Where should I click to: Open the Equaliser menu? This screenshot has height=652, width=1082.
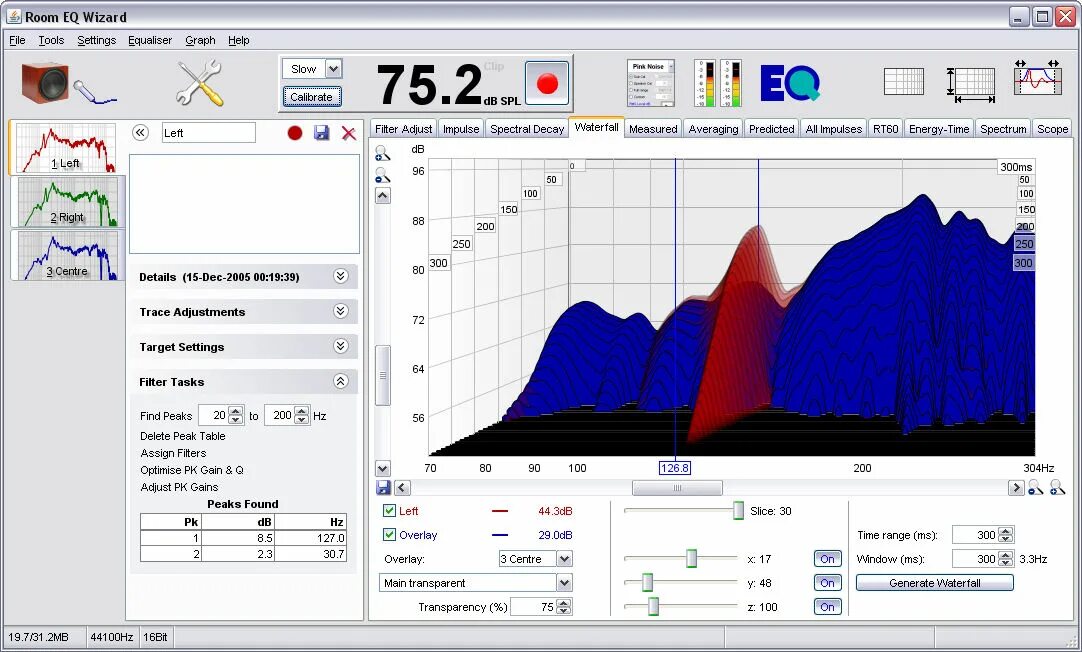149,40
